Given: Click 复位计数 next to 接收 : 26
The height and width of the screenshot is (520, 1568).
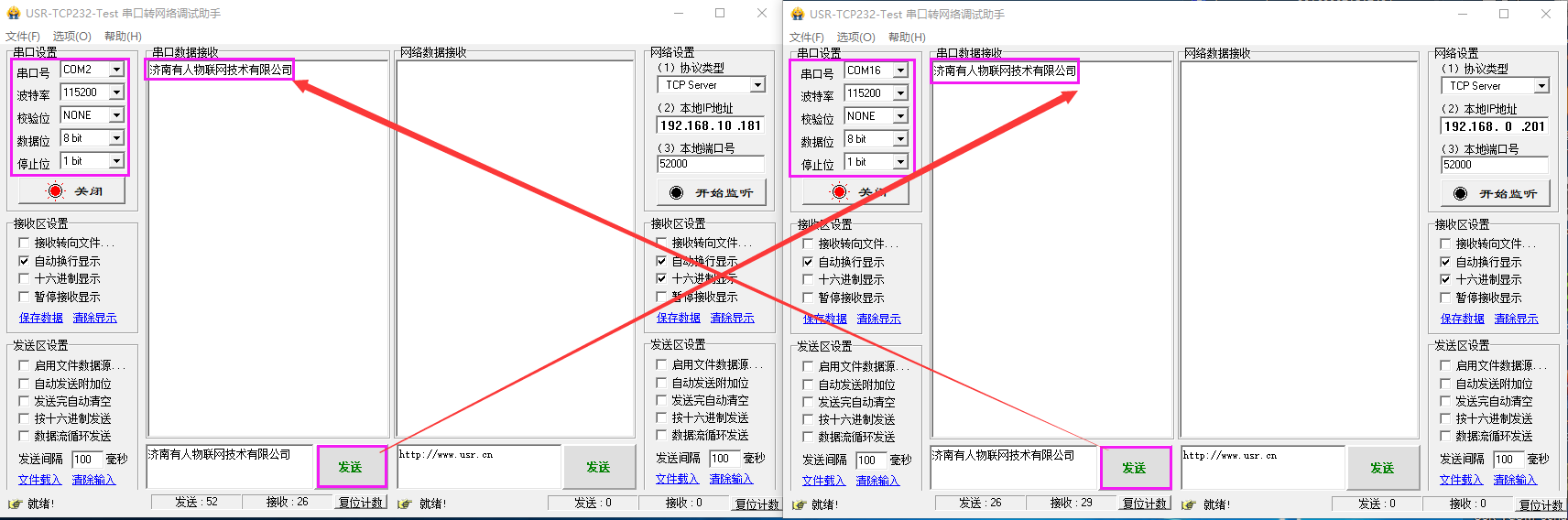Looking at the screenshot, I should (361, 503).
